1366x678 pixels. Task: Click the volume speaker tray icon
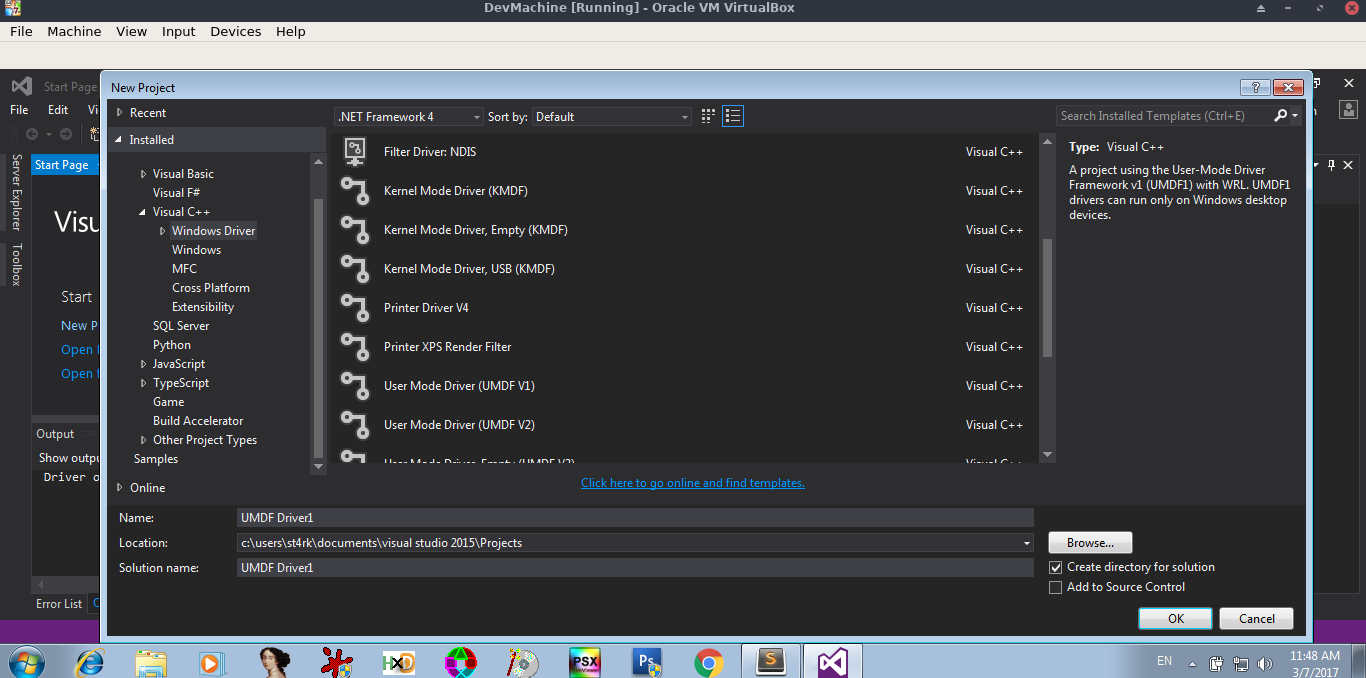[1264, 662]
